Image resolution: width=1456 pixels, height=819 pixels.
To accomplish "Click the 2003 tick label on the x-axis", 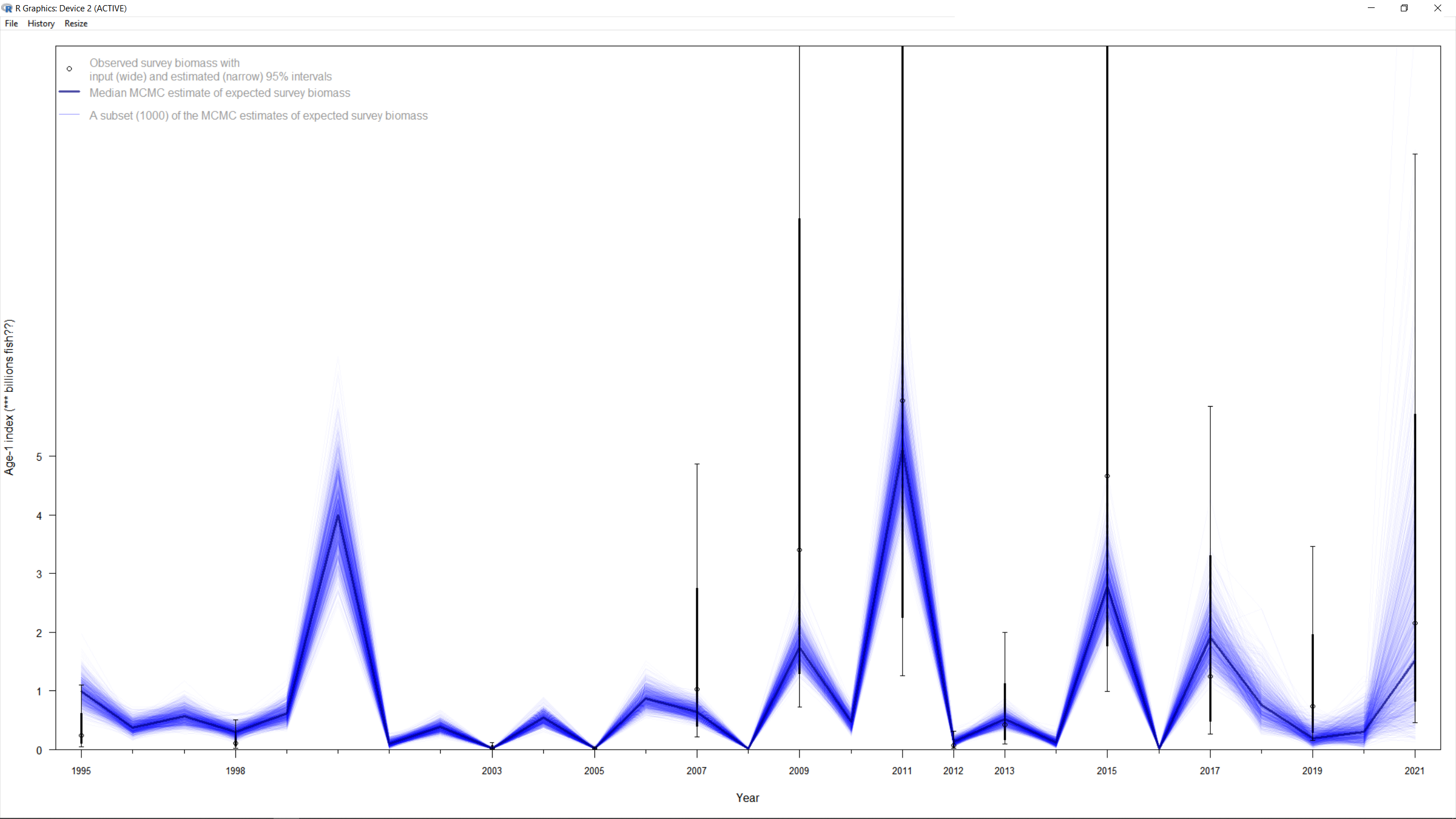I will 491,771.
